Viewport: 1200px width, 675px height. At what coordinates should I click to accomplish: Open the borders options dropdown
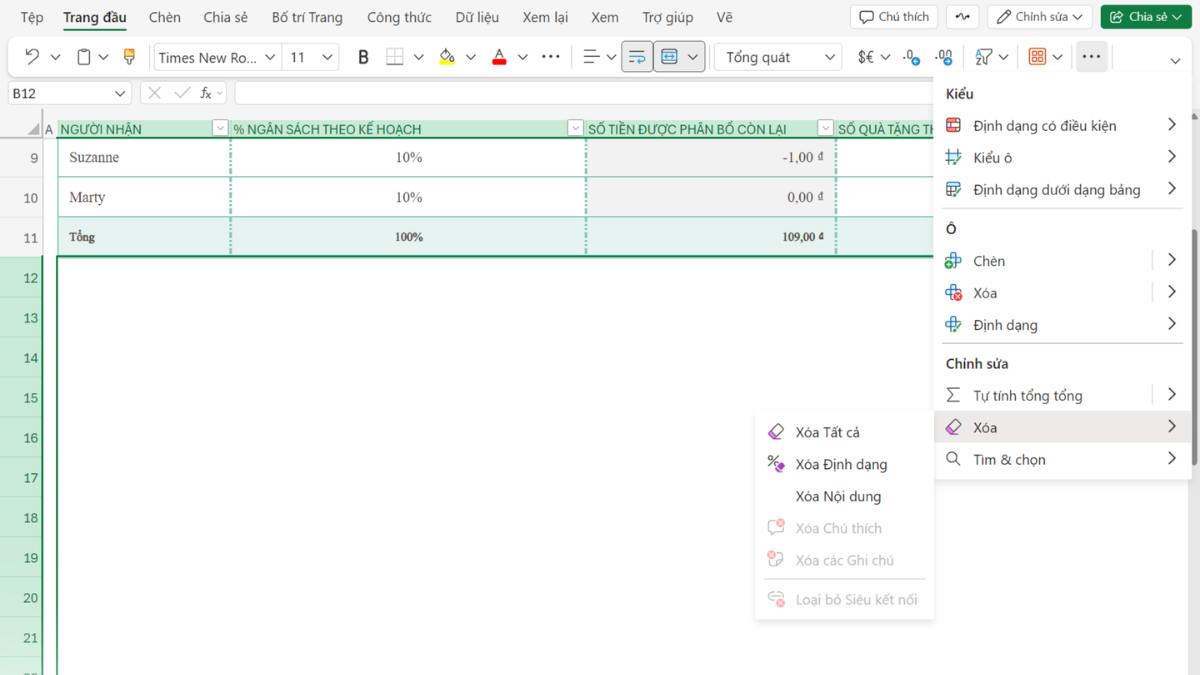[x=418, y=57]
